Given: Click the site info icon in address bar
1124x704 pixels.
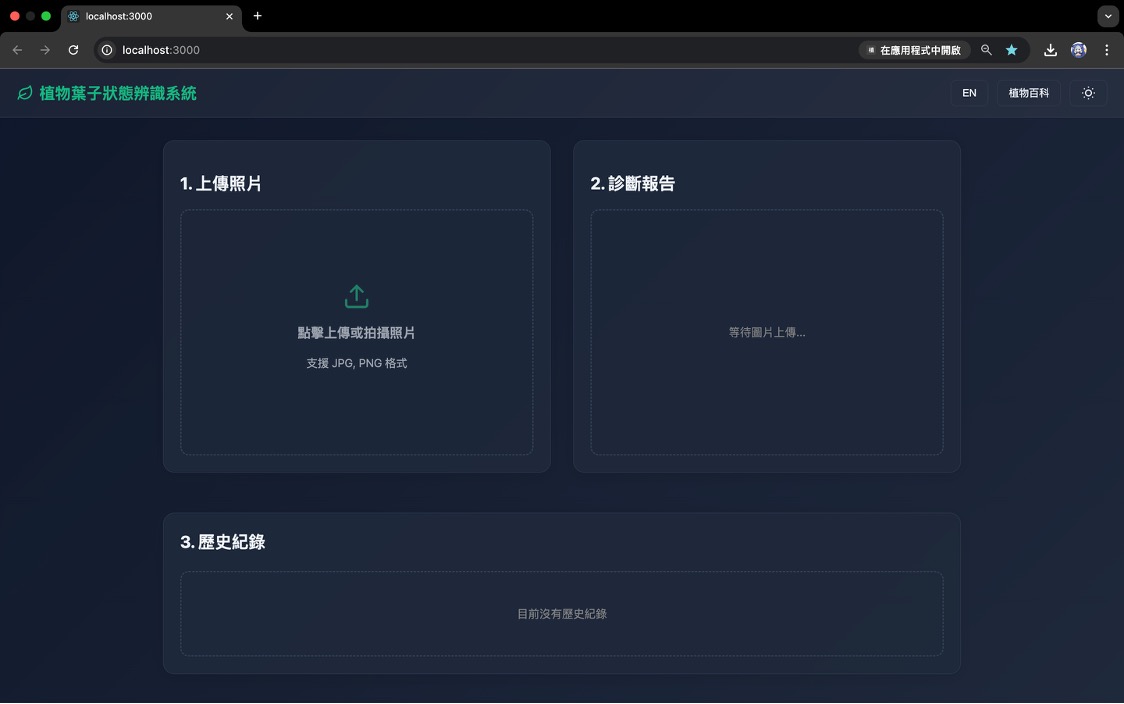Looking at the screenshot, I should coord(107,50).
